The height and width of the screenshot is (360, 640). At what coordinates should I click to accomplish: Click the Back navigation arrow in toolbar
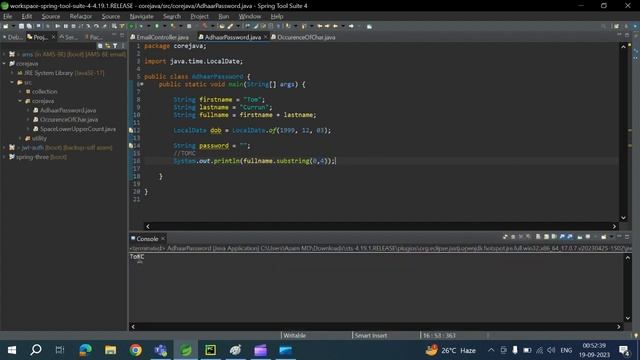click(x=336, y=26)
